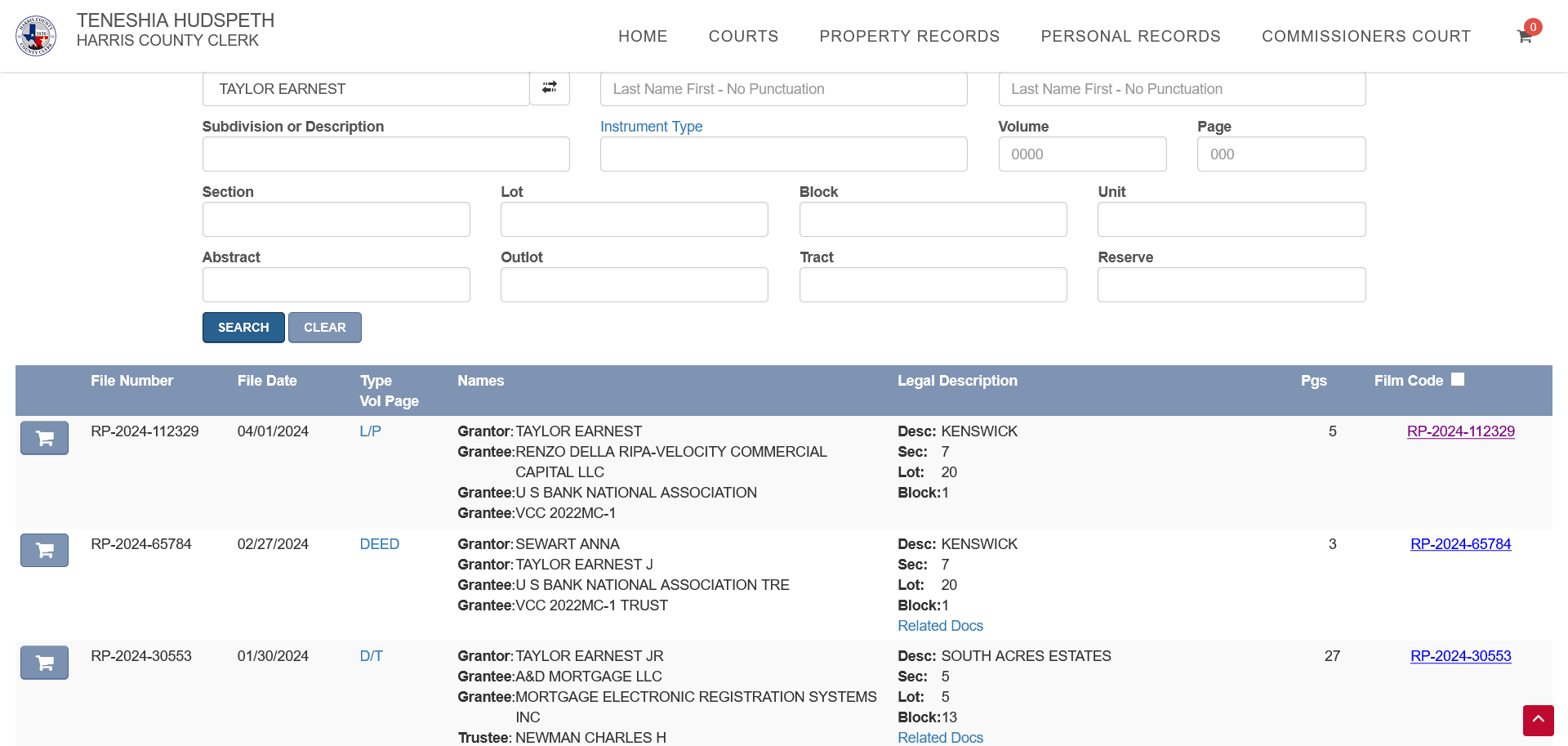Open the Instrument Type link
The image size is (1568, 746).
click(651, 127)
